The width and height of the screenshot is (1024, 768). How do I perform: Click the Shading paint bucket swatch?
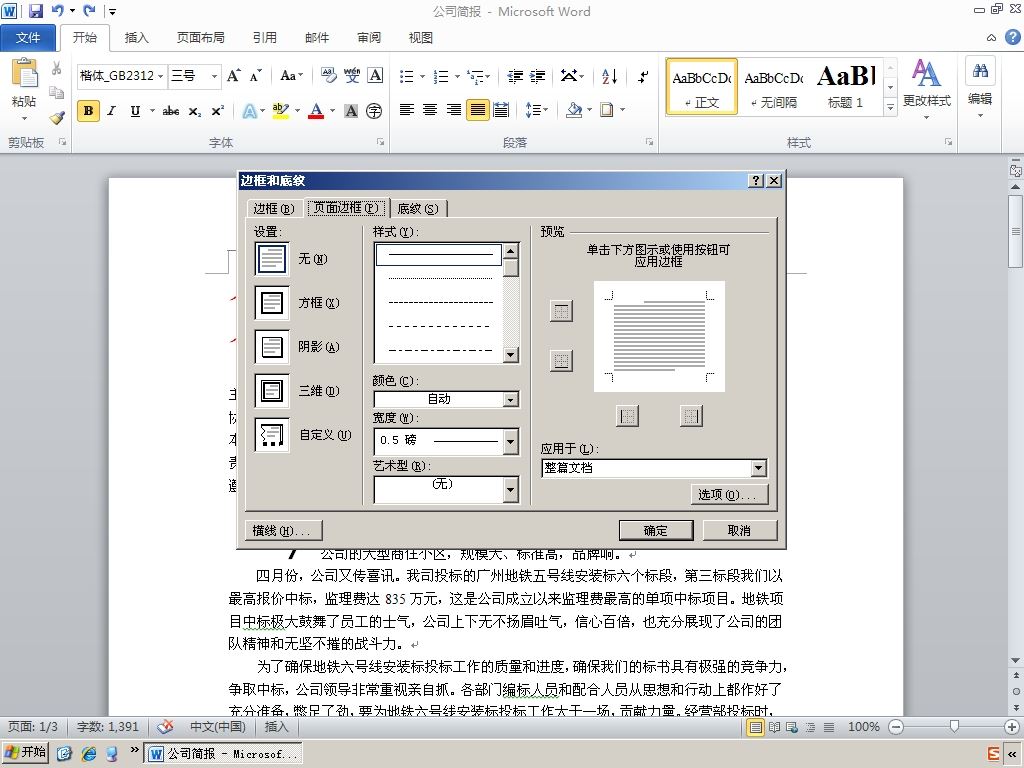(x=574, y=110)
